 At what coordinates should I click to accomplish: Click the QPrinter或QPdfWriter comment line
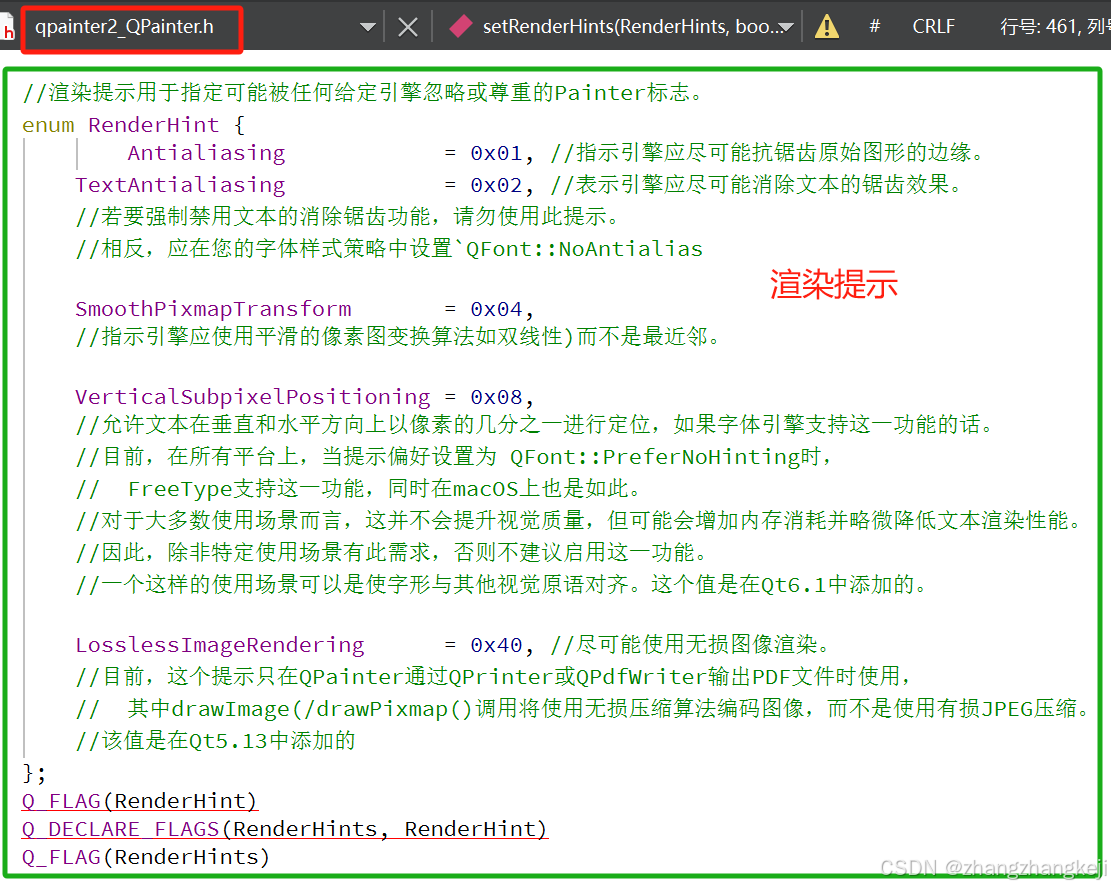494,677
